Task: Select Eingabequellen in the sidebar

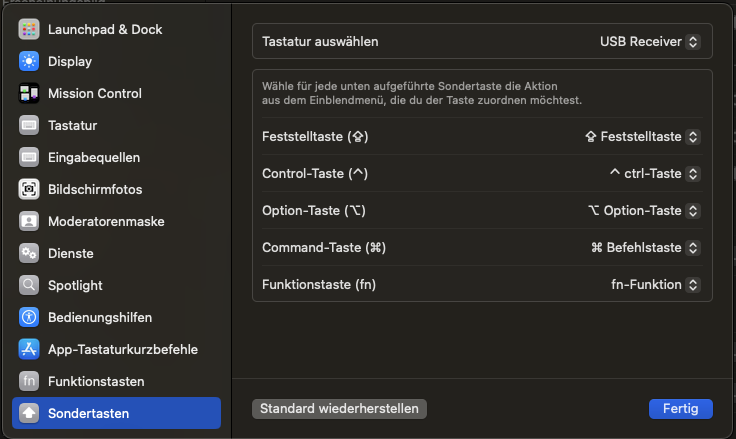Action: click(94, 157)
